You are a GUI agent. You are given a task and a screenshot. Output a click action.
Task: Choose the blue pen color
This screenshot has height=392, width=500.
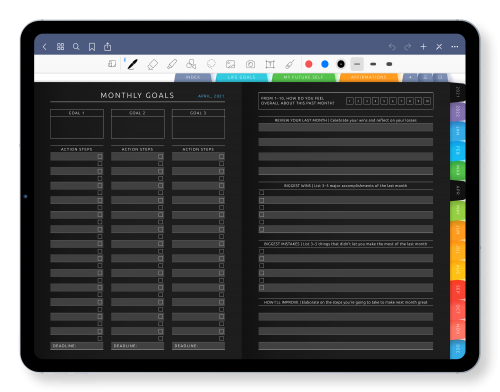pos(325,64)
